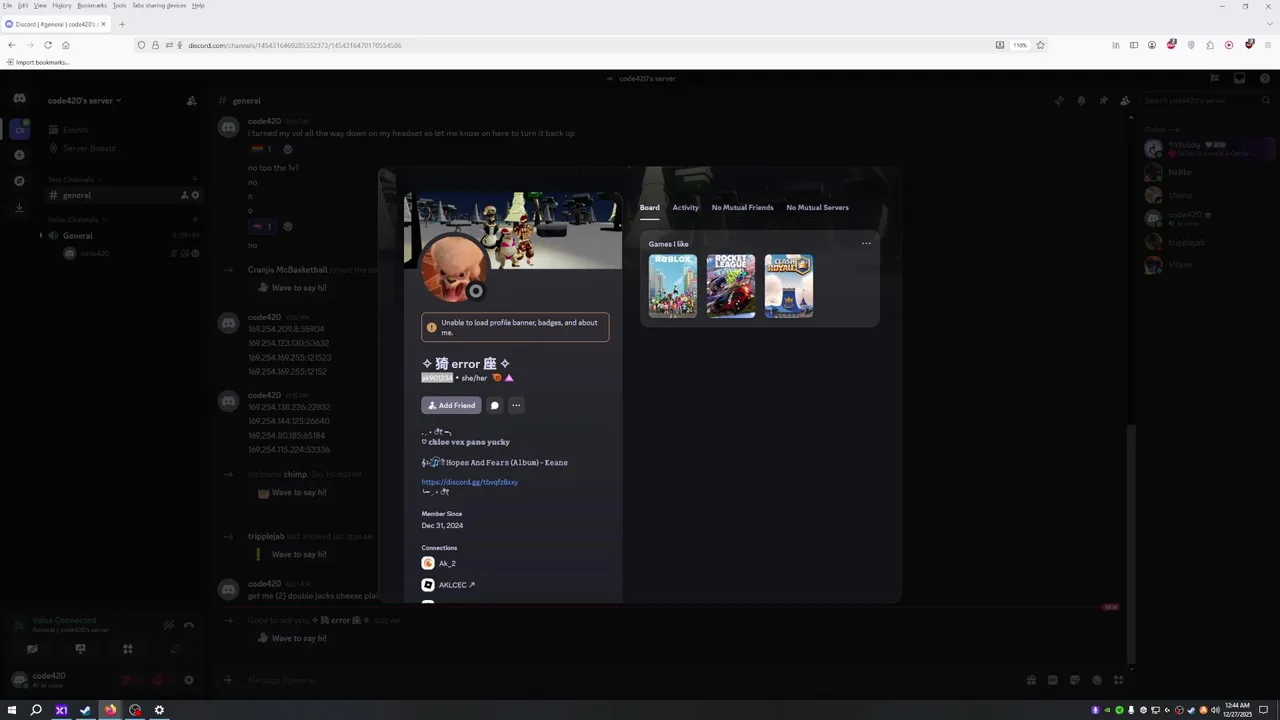This screenshot has width=1280, height=720.
Task: Open the profile more-options ellipsis button
Action: [516, 405]
